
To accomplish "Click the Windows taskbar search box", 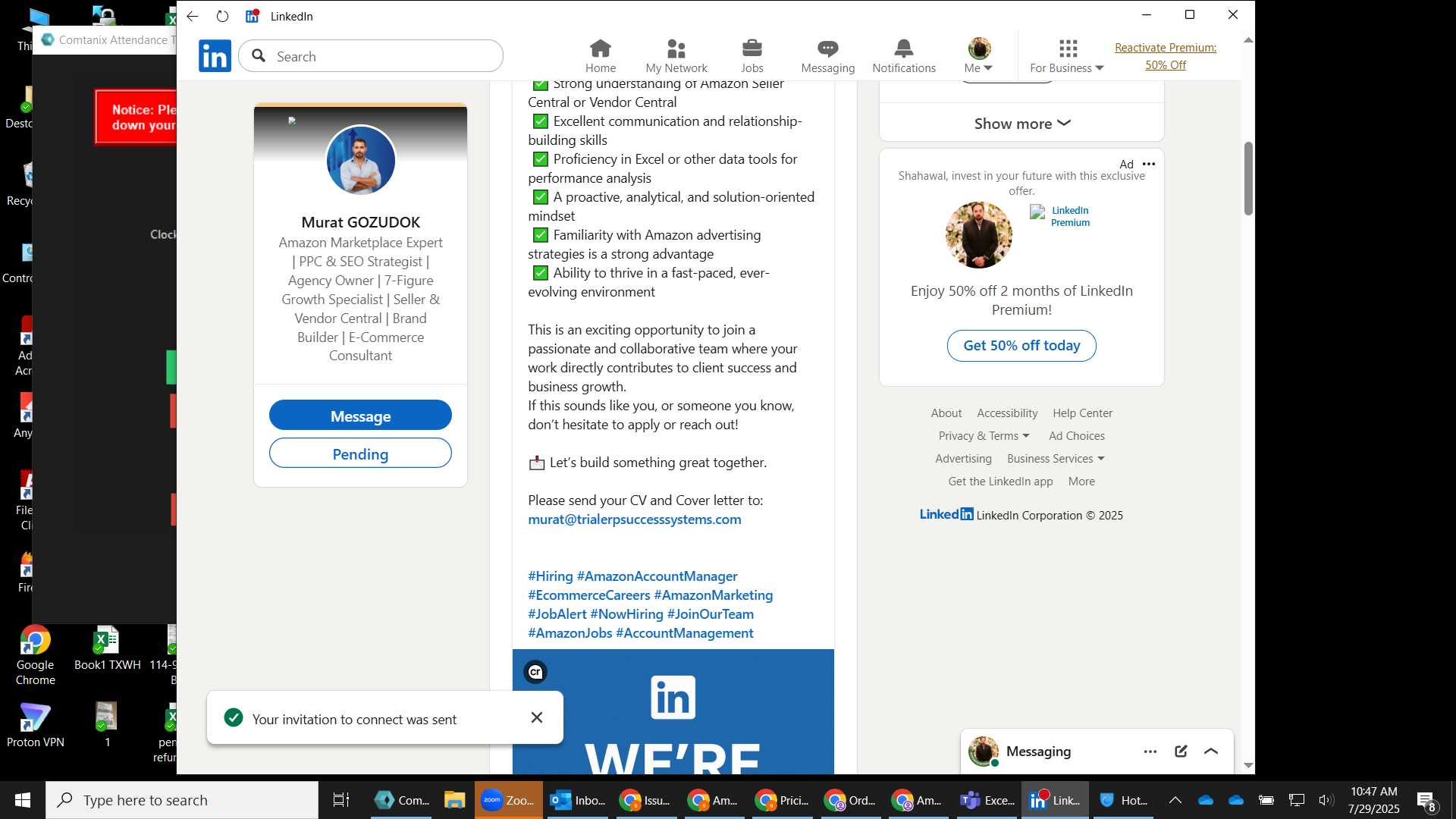I will (182, 800).
